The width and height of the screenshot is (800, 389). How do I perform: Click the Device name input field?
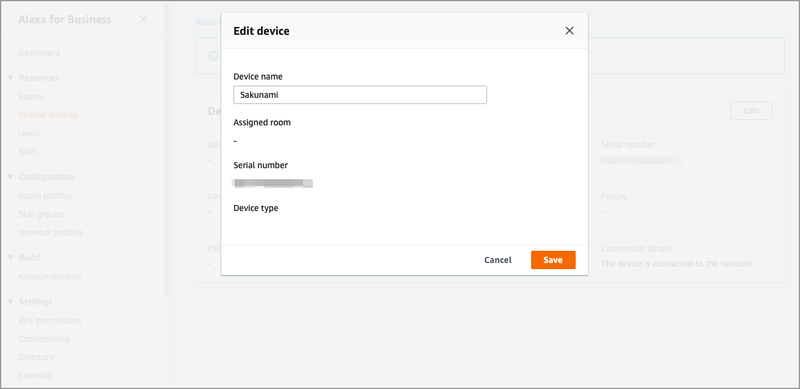pyautogui.click(x=360, y=95)
